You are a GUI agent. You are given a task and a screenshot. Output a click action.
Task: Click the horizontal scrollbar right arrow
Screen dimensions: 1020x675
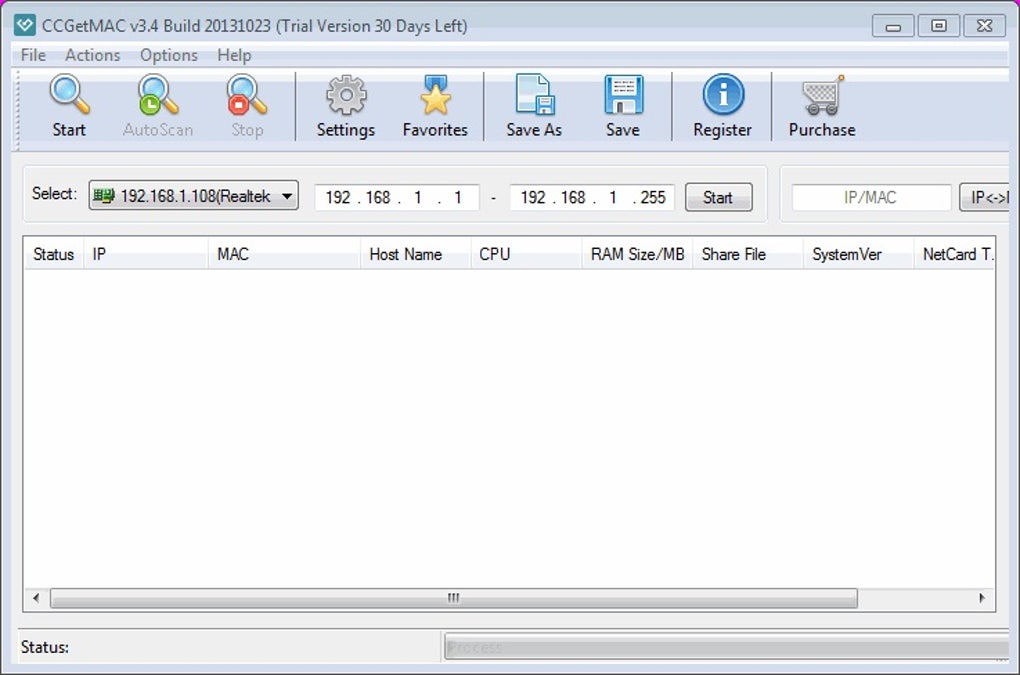click(x=982, y=598)
